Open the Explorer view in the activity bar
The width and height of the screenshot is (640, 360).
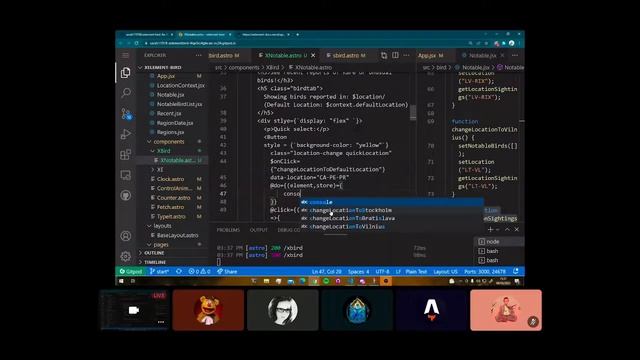[x=126, y=73]
